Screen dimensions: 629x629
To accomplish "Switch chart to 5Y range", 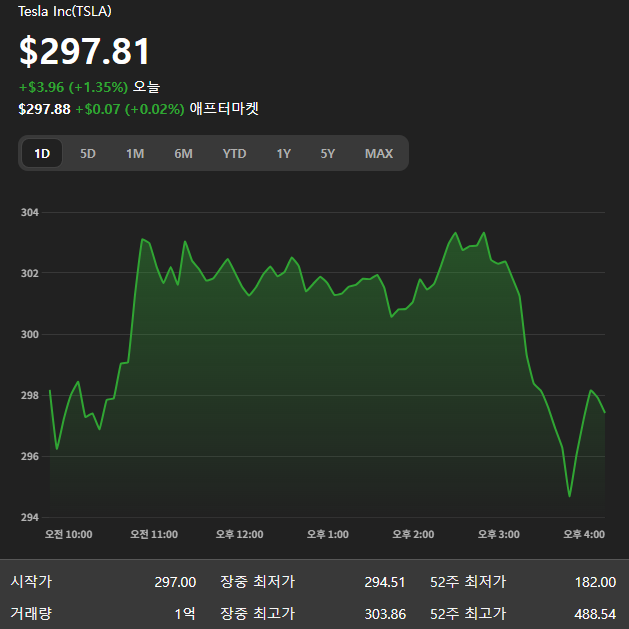I will point(327,153).
